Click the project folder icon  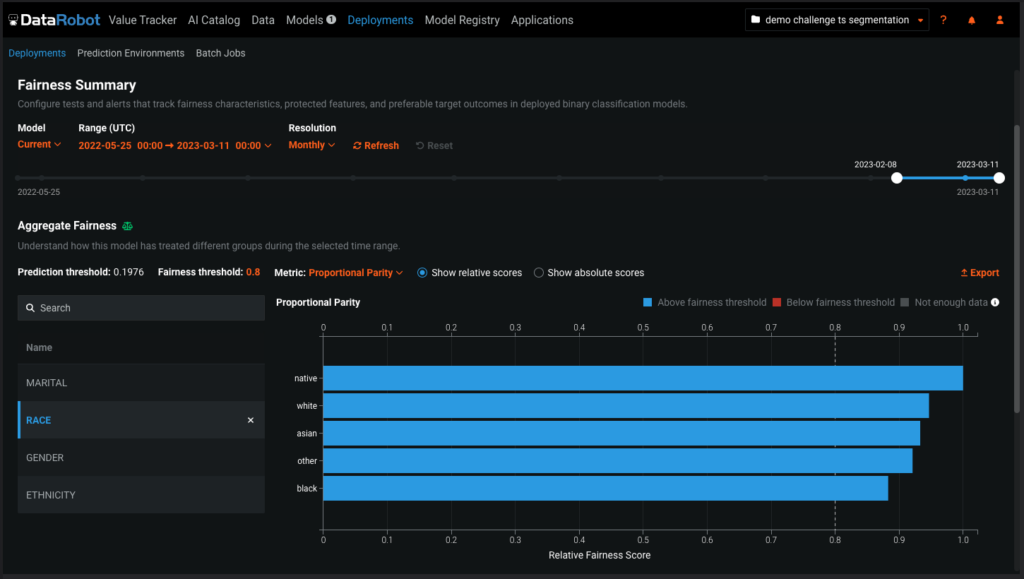point(756,20)
